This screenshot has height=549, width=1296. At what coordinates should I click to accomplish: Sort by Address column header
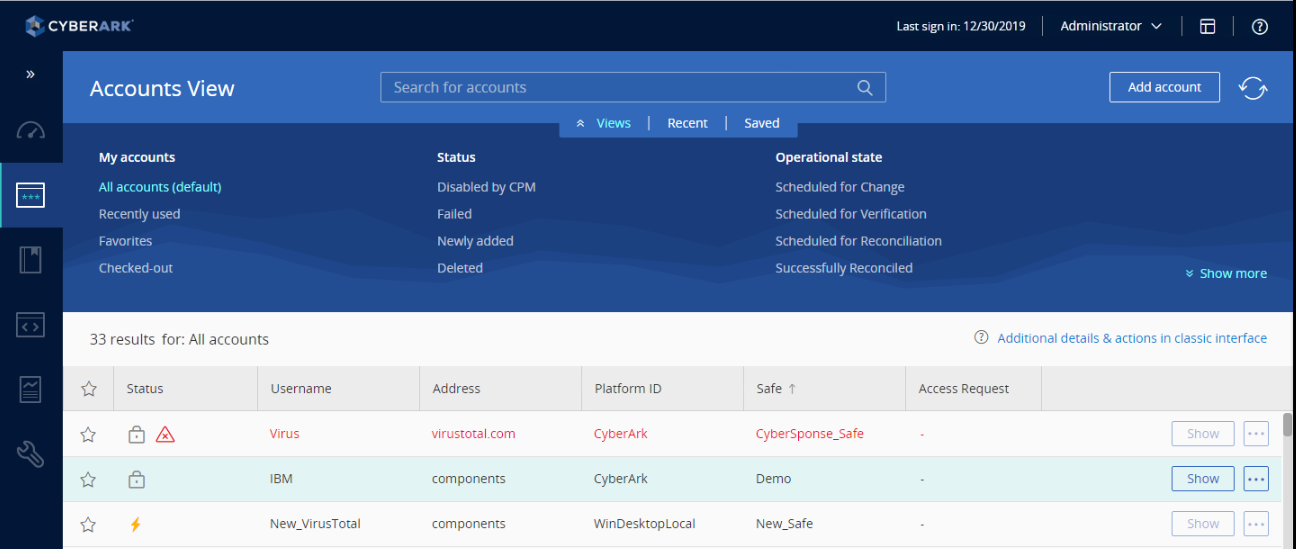click(500, 388)
